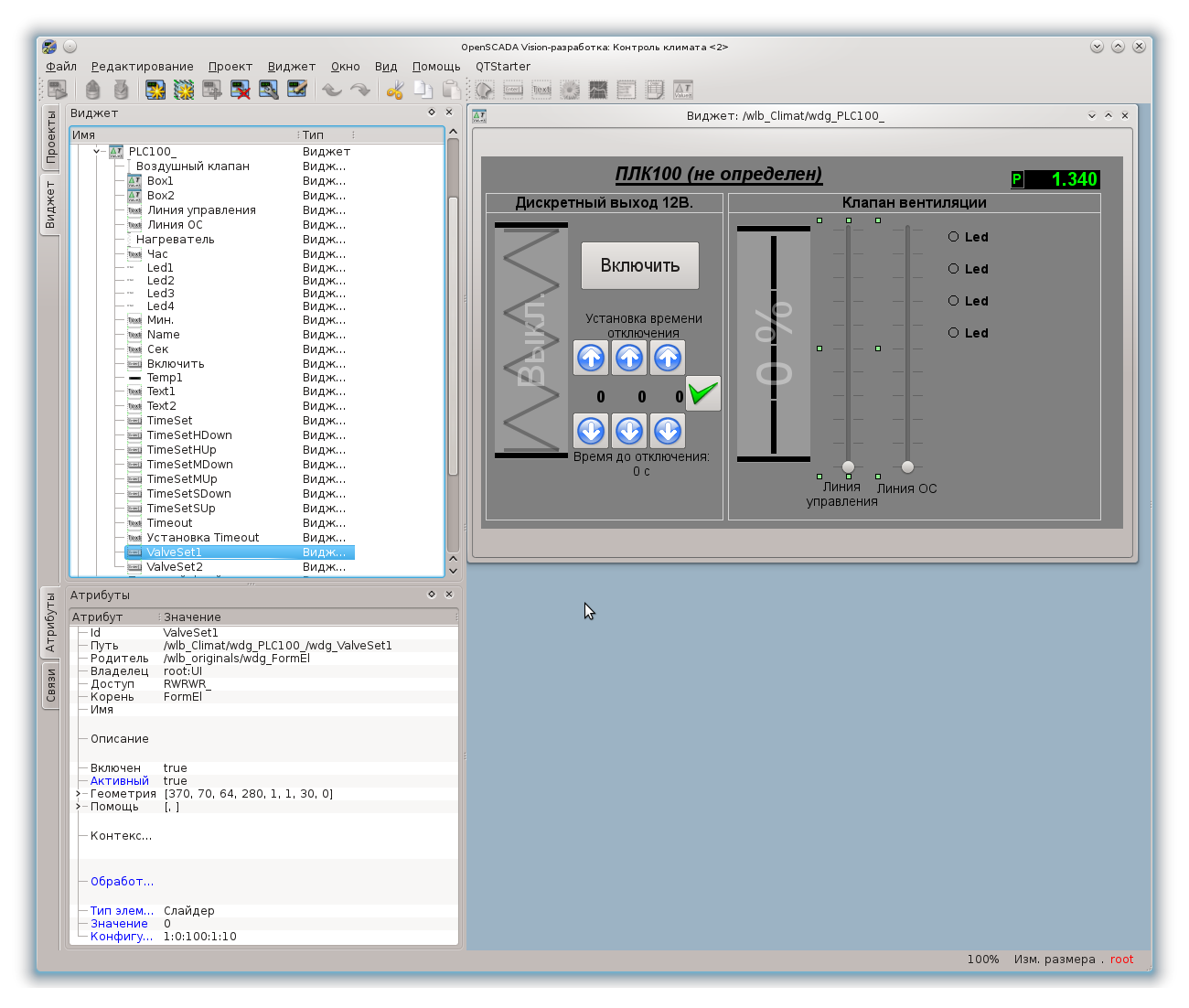Click the third blue down arrow for seconds
The width and height of the screenshot is (1189, 1008).
[x=668, y=430]
